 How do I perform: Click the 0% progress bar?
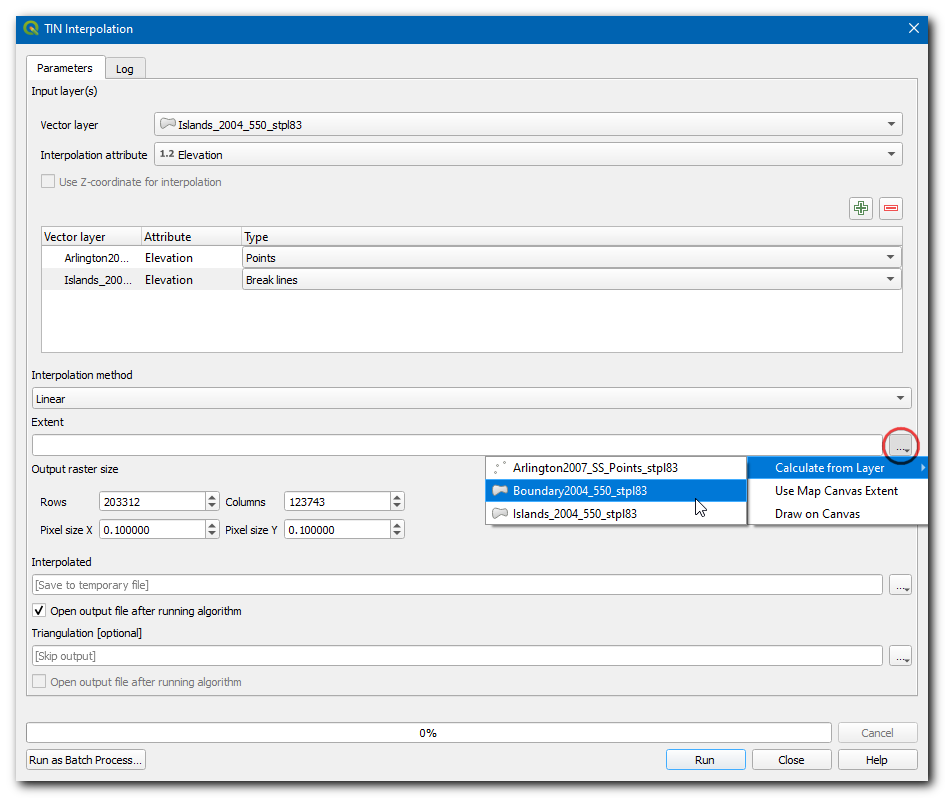pyautogui.click(x=428, y=733)
